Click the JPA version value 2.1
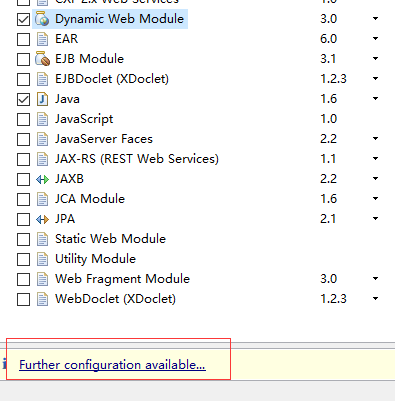 [328, 219]
